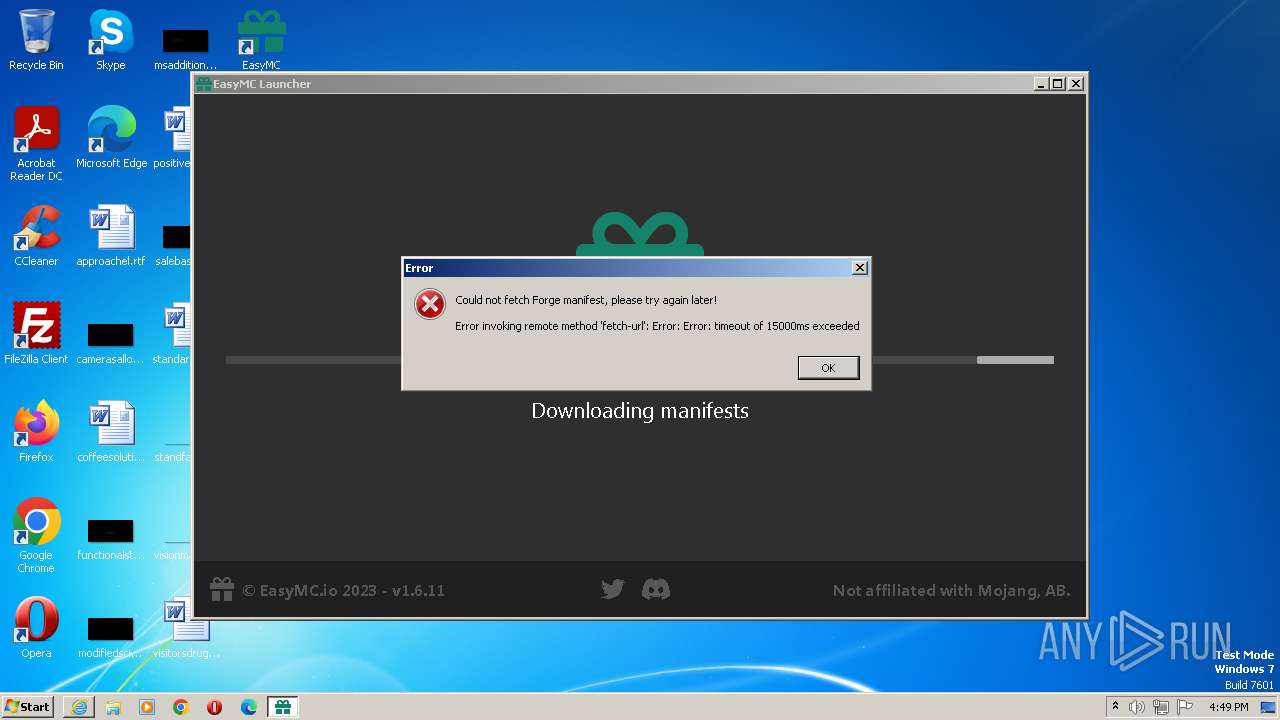This screenshot has width=1280, height=720.
Task: Launch Skype from the desktop
Action: (x=110, y=41)
